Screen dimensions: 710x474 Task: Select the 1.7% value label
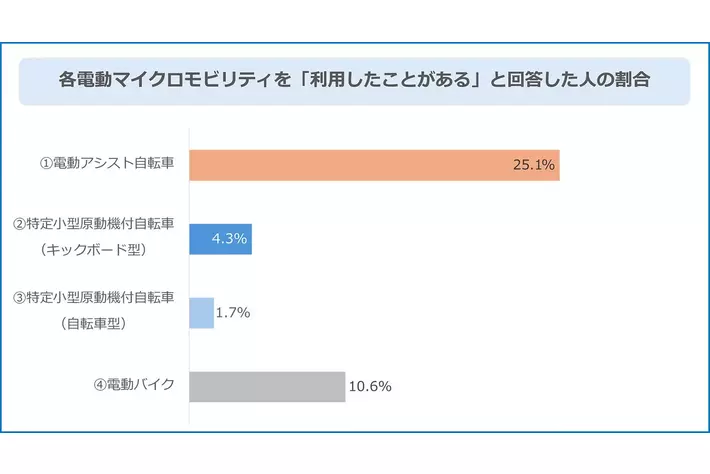233,312
